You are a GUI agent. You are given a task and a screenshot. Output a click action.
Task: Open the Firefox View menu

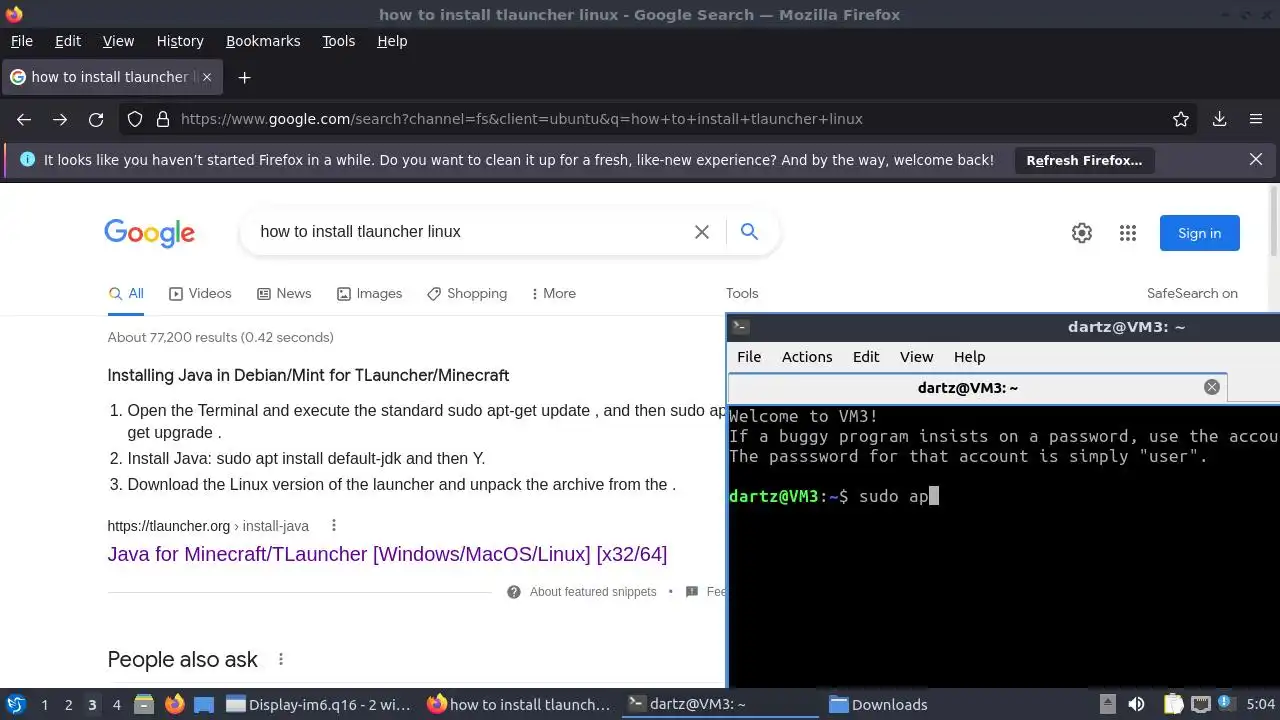tap(118, 41)
